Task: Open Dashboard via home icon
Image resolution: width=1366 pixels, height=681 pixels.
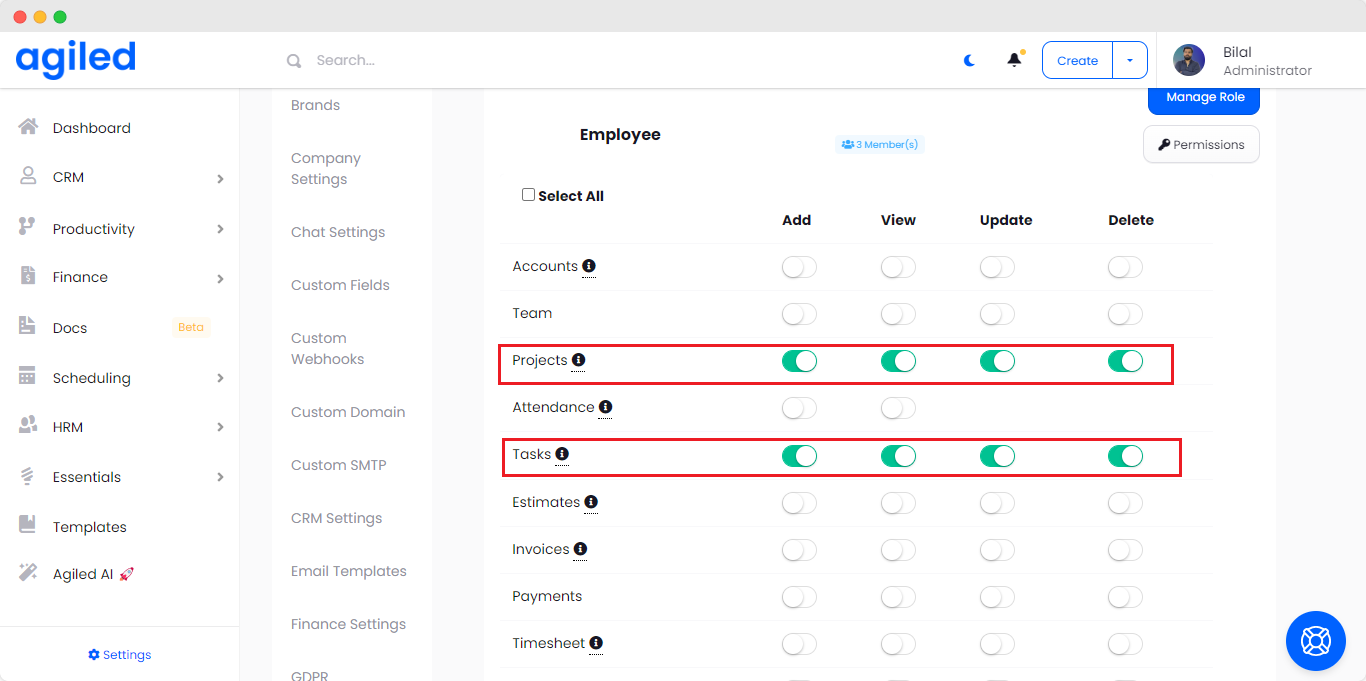Action: (x=28, y=128)
